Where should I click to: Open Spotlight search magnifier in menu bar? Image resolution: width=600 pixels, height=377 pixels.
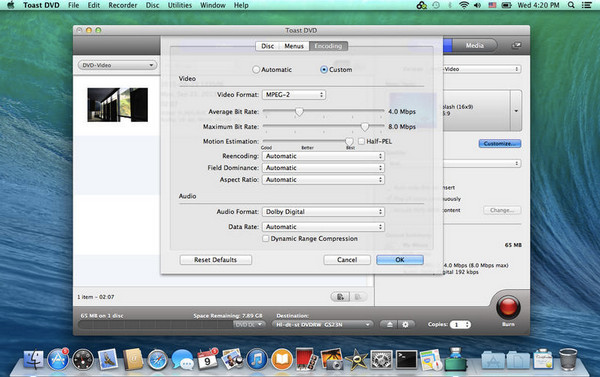[571, 5]
